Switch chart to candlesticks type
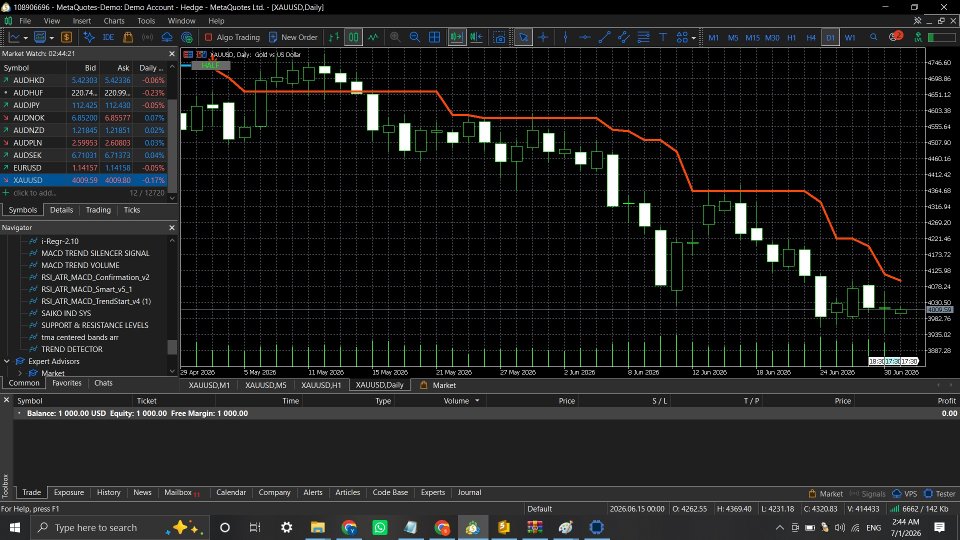This screenshot has width=960, height=540. [x=353, y=37]
